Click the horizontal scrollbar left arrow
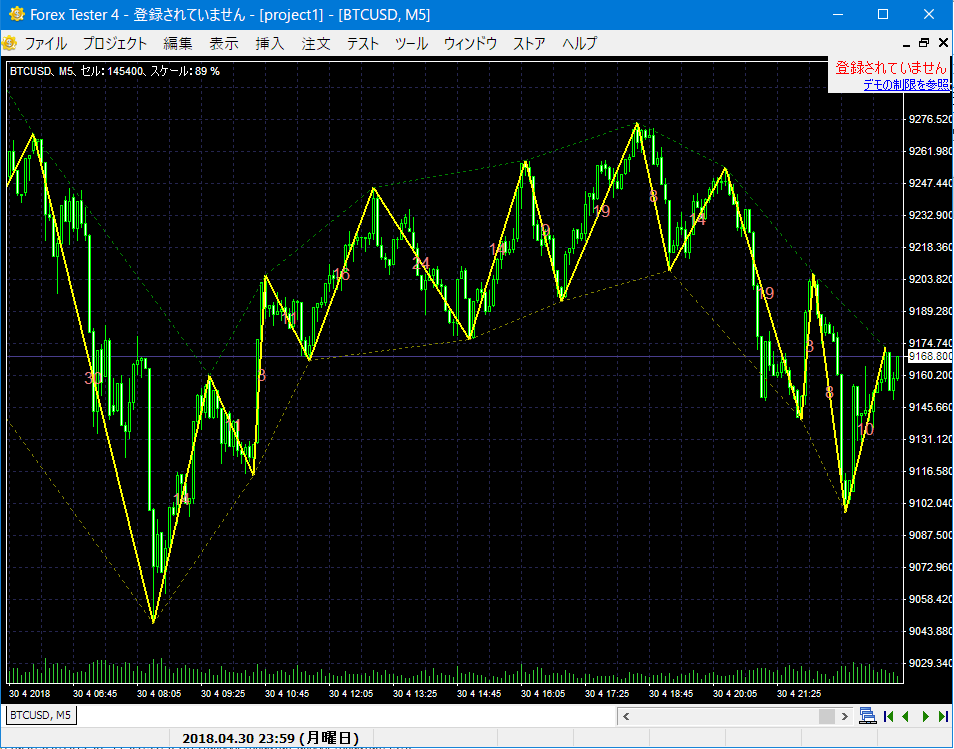 [x=626, y=716]
